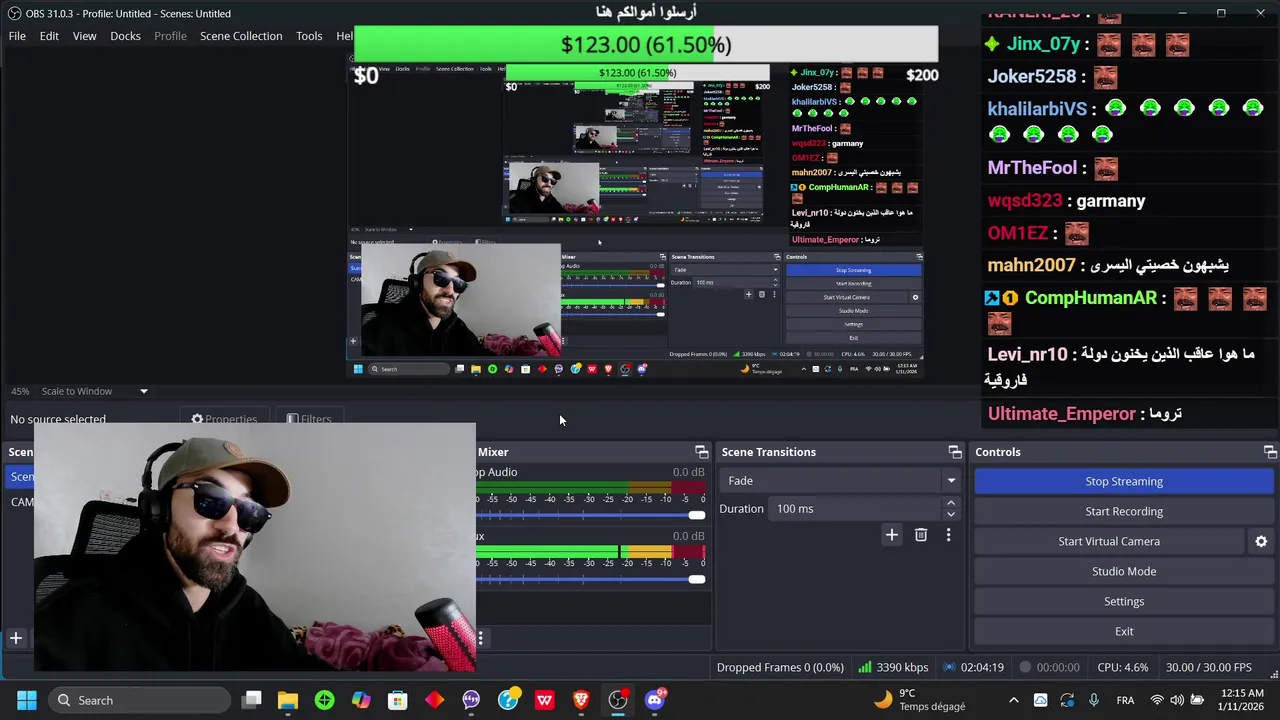Open the File menu
This screenshot has height=720, width=1280.
click(x=17, y=36)
